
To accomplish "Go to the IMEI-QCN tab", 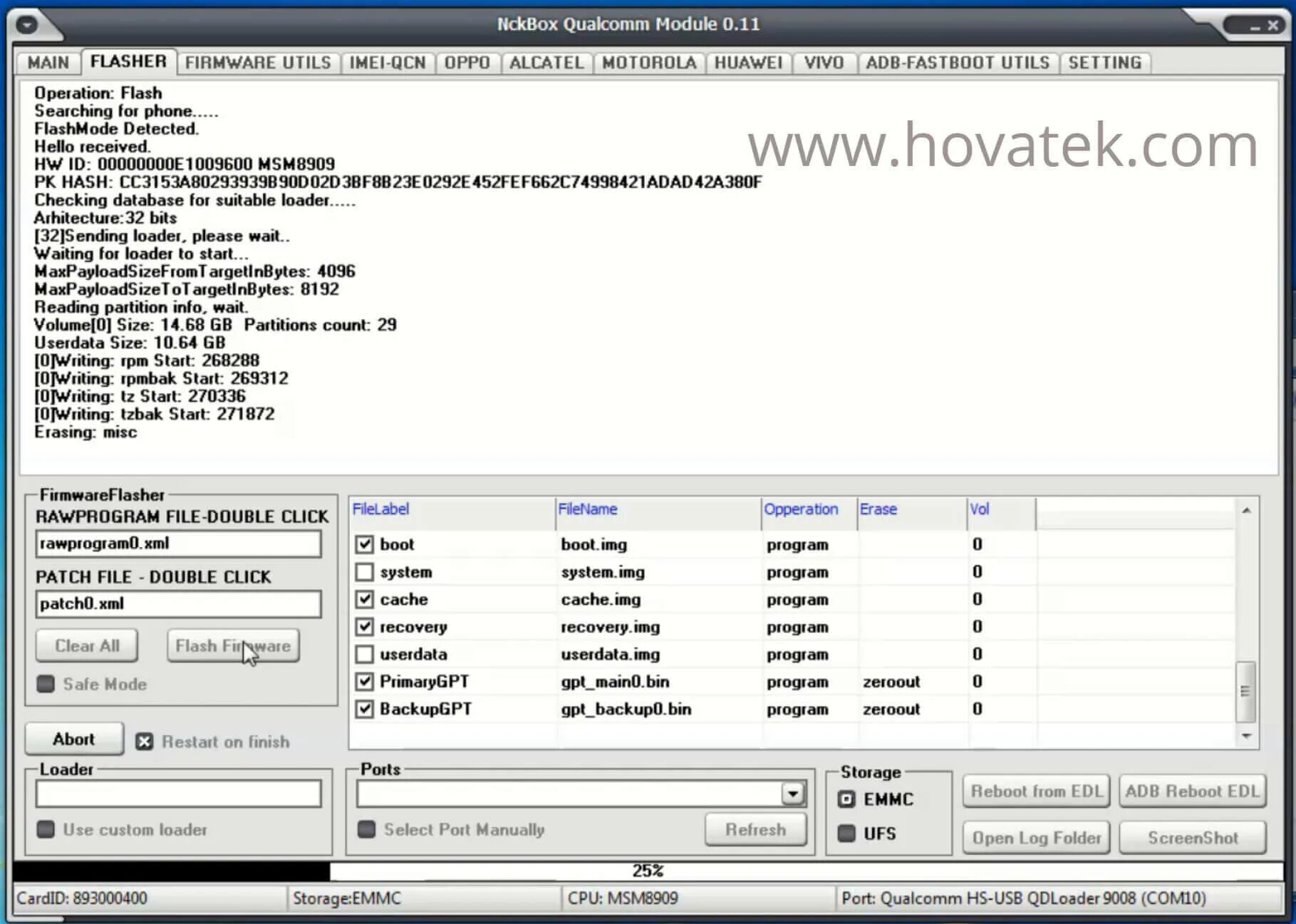I will tap(387, 63).
